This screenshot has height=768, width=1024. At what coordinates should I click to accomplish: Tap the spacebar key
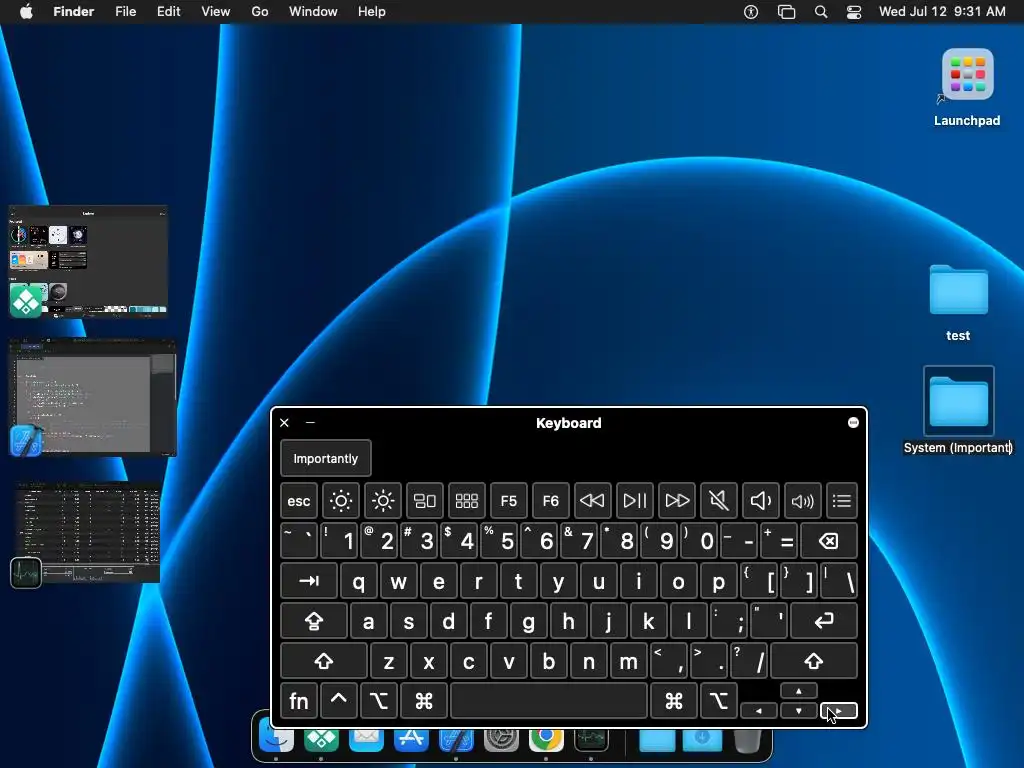click(x=549, y=701)
